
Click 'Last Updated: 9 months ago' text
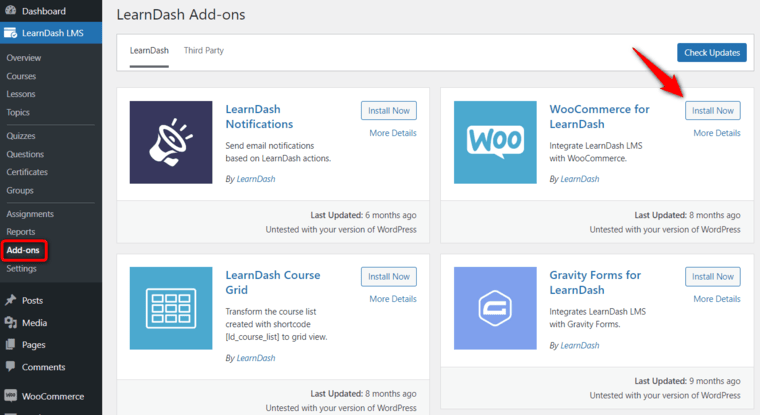[687, 381]
